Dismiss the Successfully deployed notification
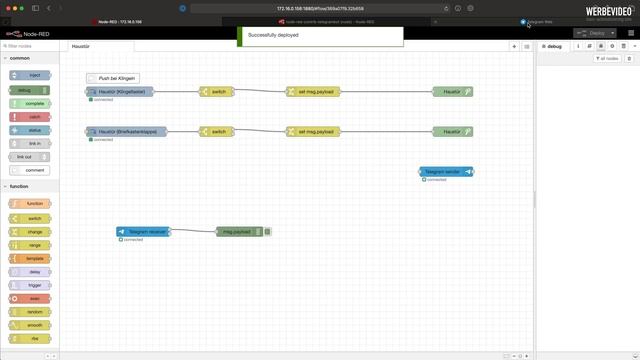 pos(320,37)
